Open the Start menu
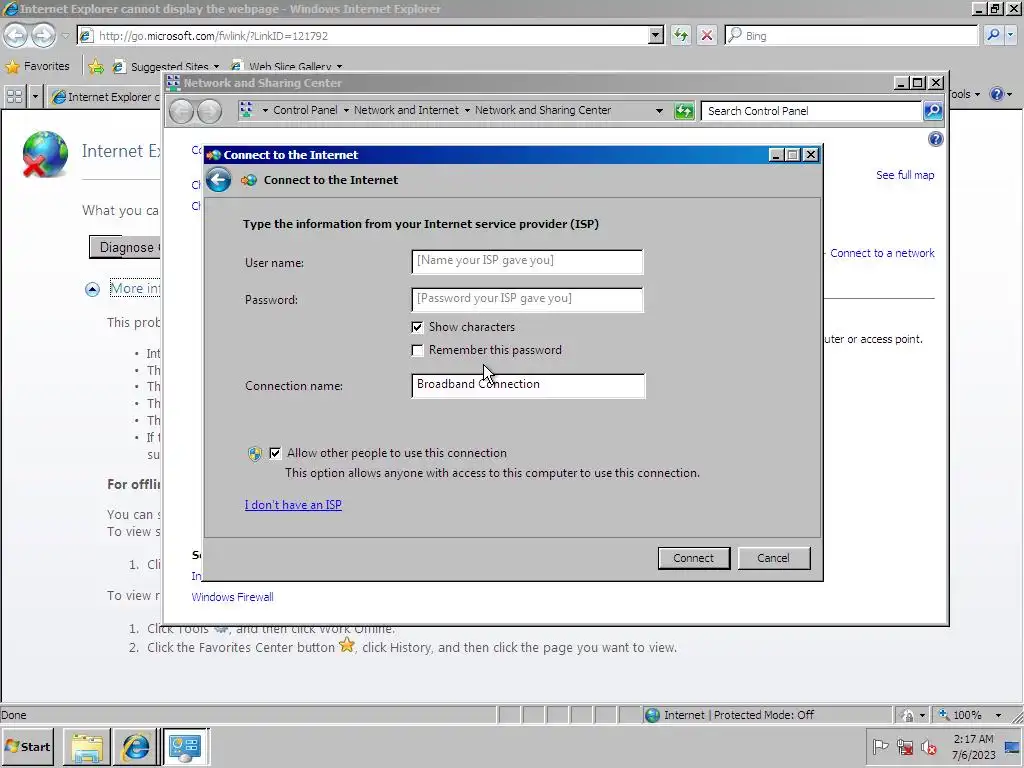 tap(28, 746)
